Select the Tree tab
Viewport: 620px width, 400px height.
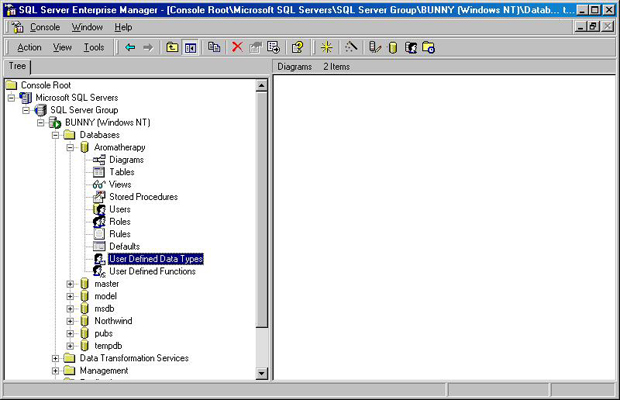(17, 66)
